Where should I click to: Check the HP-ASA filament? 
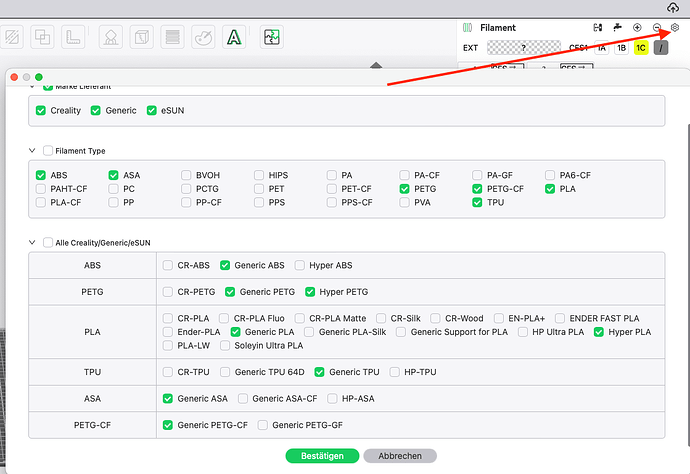(332, 398)
